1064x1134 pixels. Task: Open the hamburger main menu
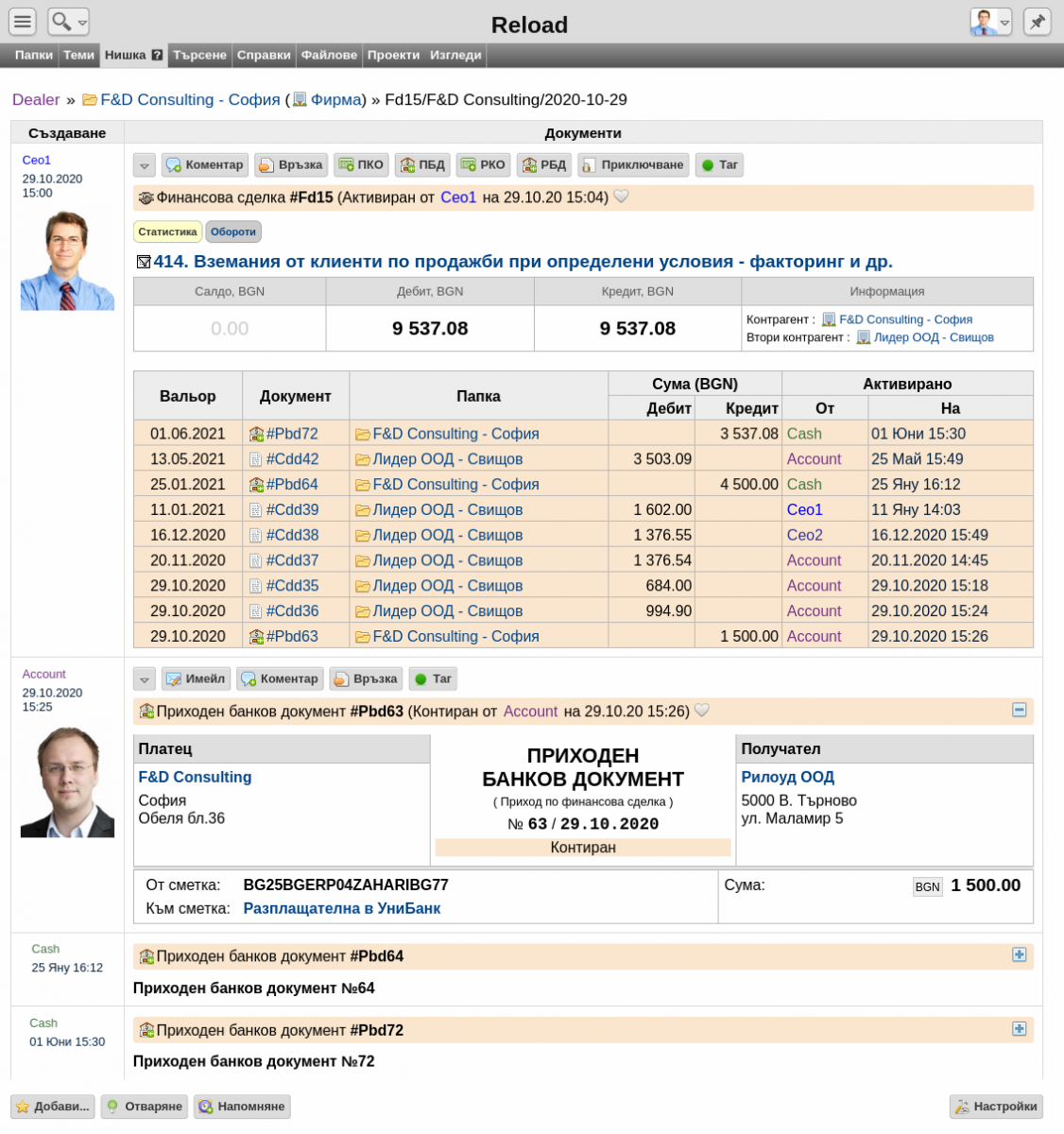(x=22, y=21)
